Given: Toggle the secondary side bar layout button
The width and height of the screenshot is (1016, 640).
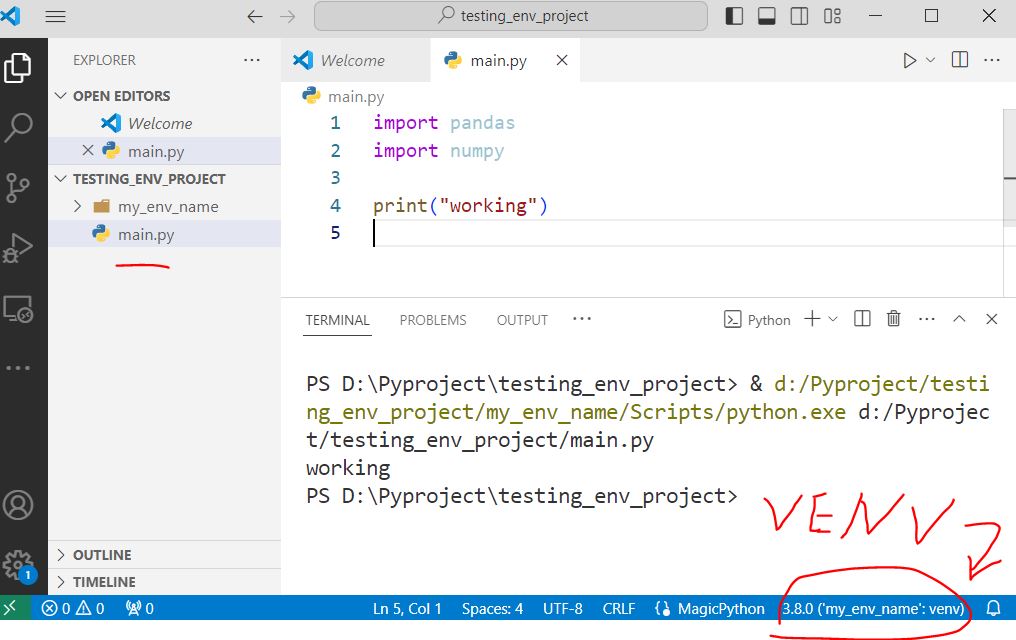Looking at the screenshot, I should click(x=799, y=16).
